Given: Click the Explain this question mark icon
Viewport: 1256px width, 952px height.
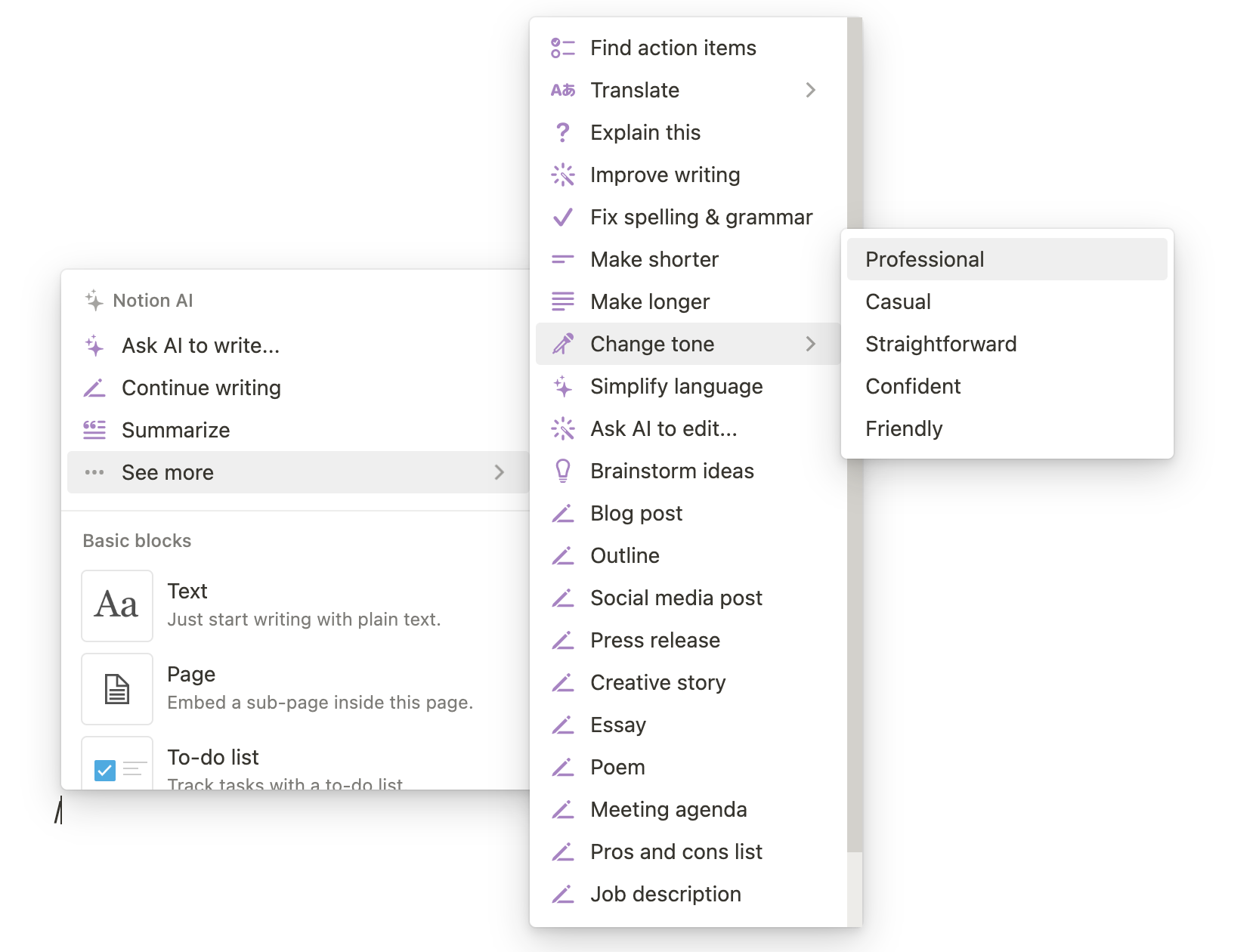Looking at the screenshot, I should pyautogui.click(x=562, y=133).
